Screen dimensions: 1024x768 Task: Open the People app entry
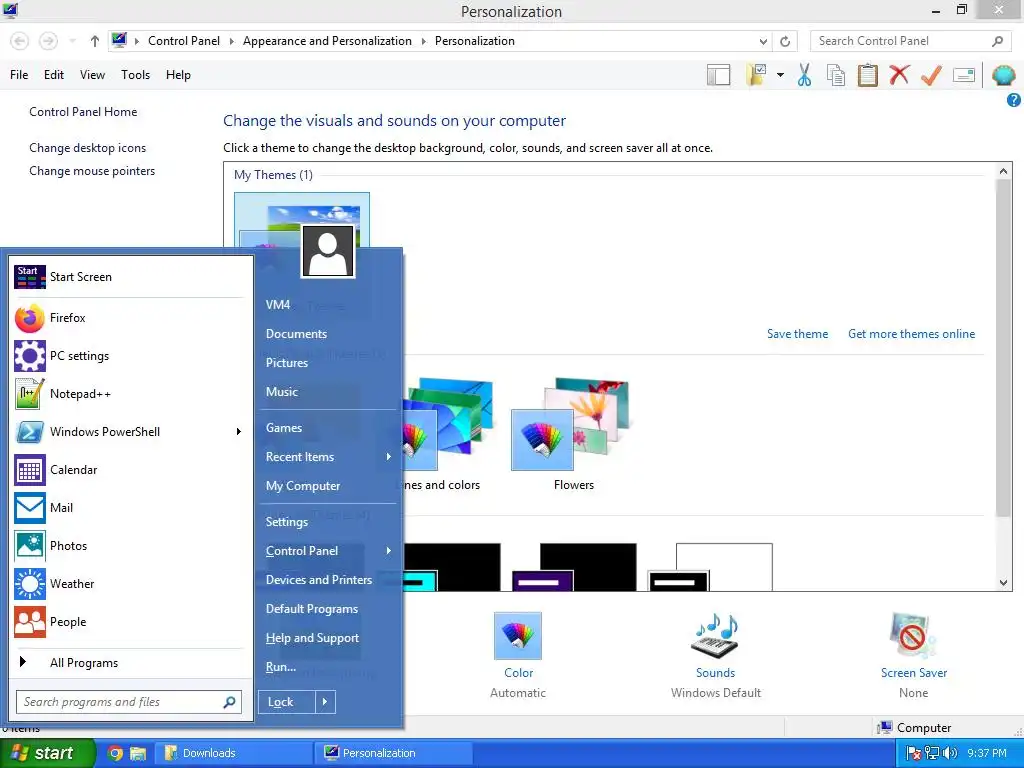coord(128,622)
